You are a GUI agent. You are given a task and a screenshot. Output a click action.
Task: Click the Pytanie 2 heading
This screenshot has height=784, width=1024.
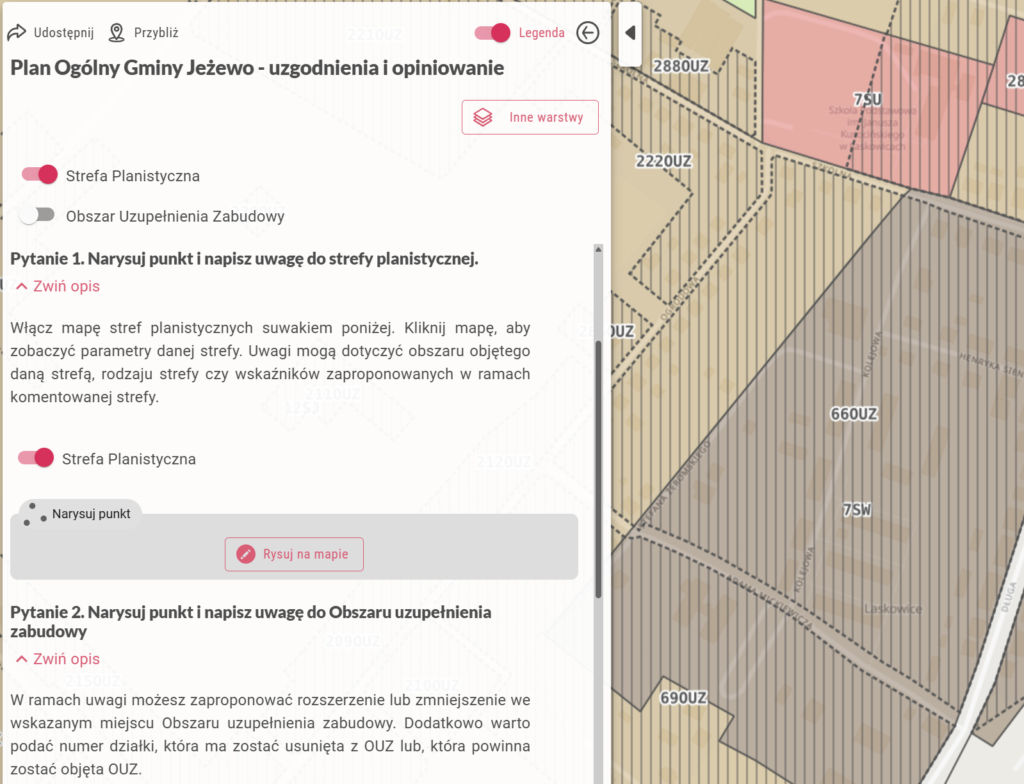(x=251, y=621)
